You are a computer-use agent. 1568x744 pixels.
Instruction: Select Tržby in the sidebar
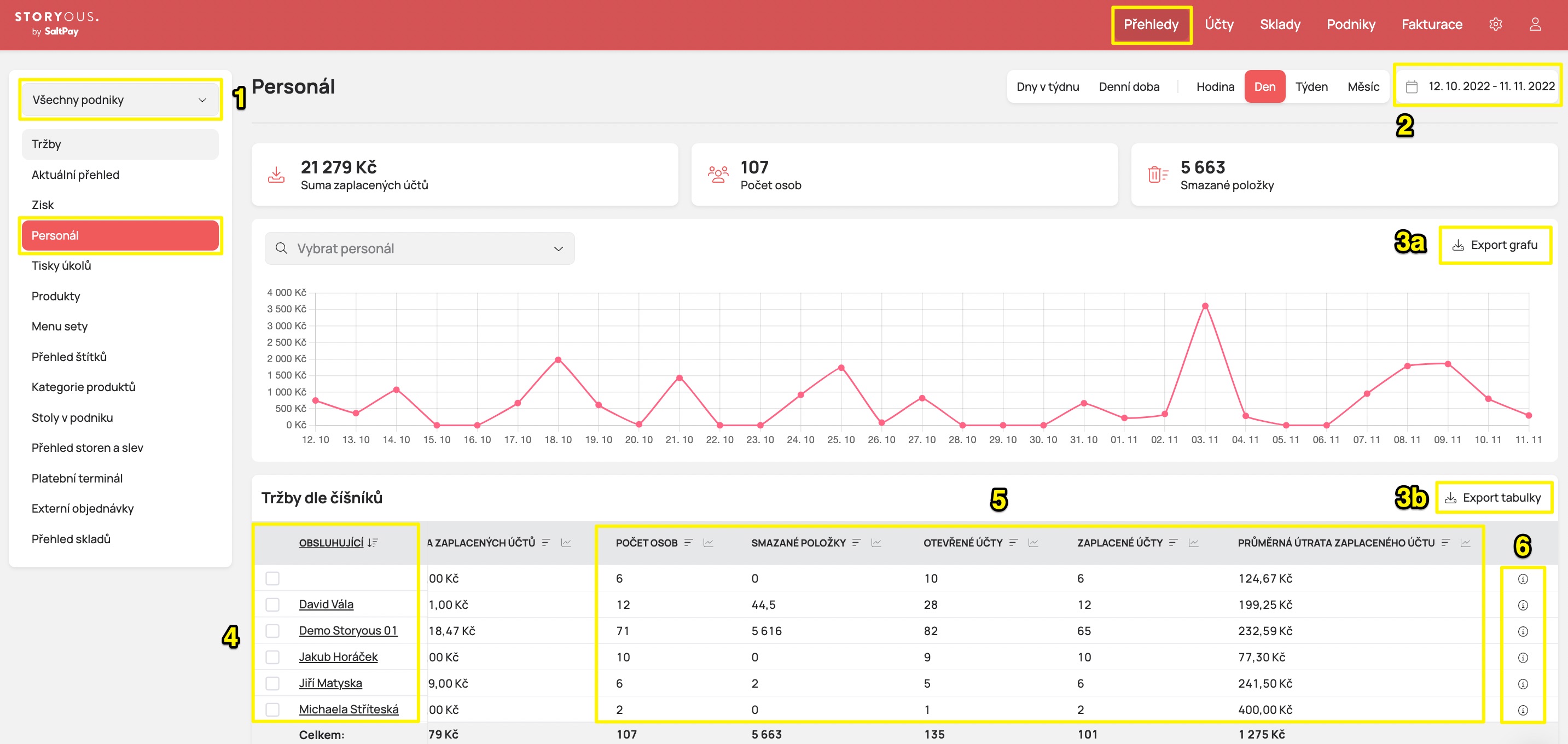coord(120,144)
